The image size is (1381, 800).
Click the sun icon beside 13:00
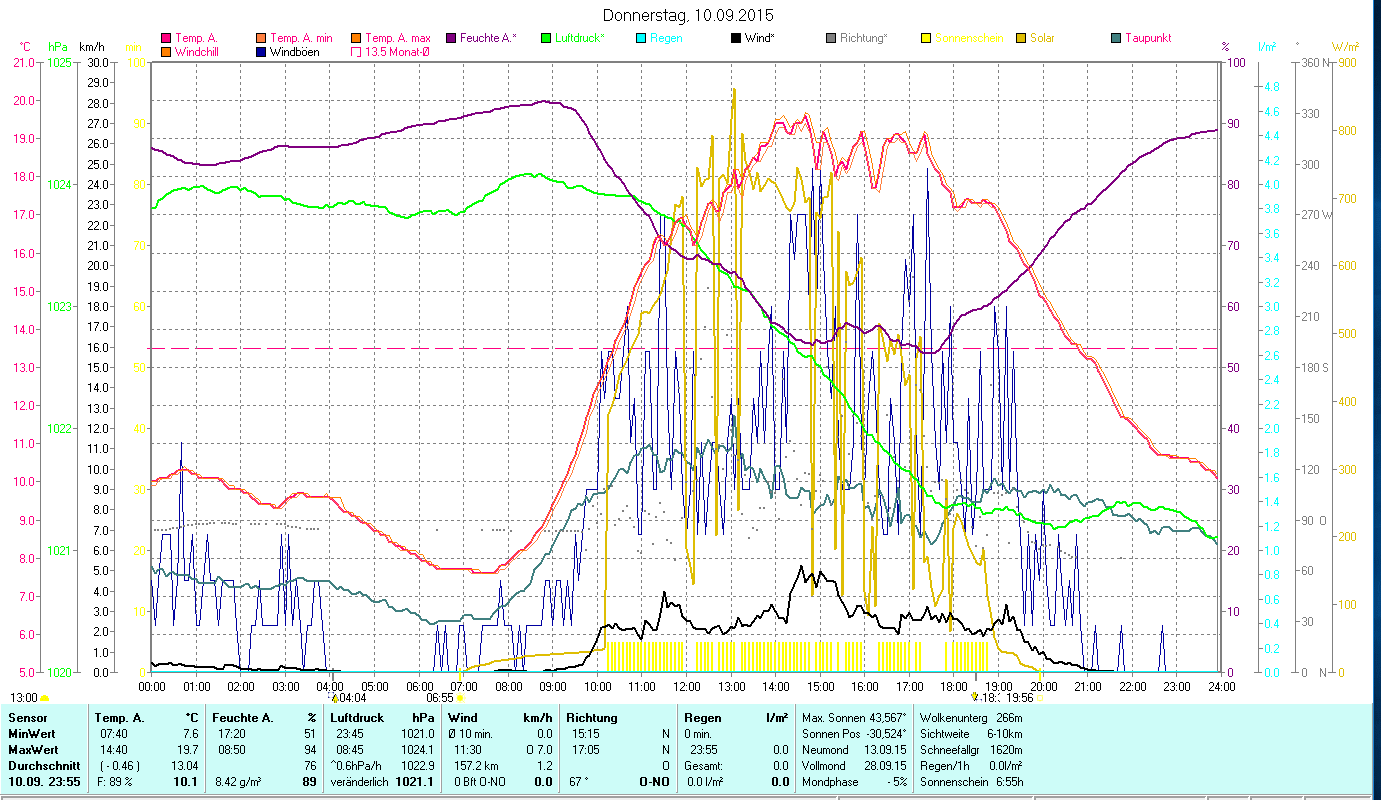[x=45, y=698]
